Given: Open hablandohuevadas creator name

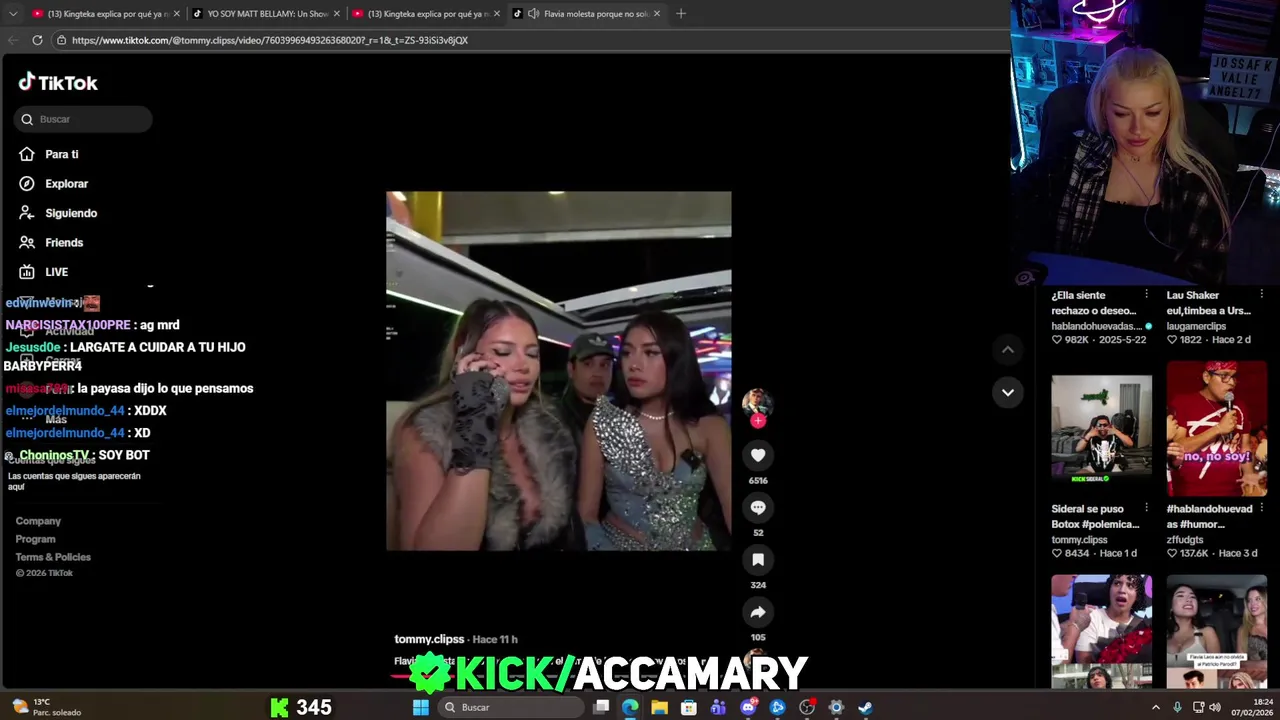Looking at the screenshot, I should point(1096,326).
